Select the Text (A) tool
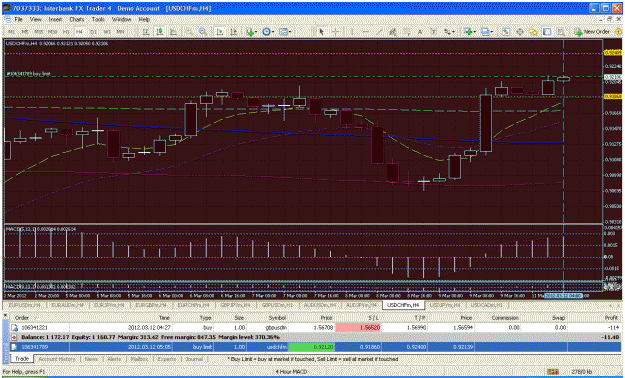 (x=420, y=32)
